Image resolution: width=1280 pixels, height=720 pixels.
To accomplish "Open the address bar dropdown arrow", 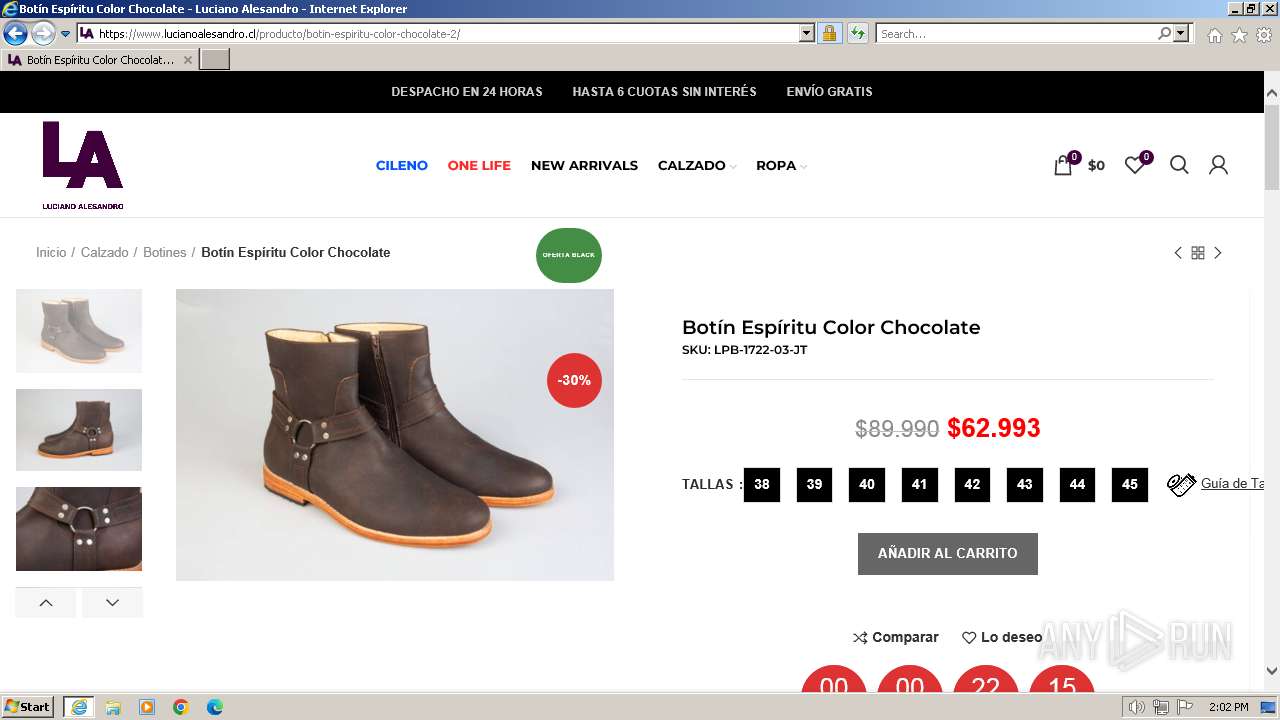I will tap(807, 33).
